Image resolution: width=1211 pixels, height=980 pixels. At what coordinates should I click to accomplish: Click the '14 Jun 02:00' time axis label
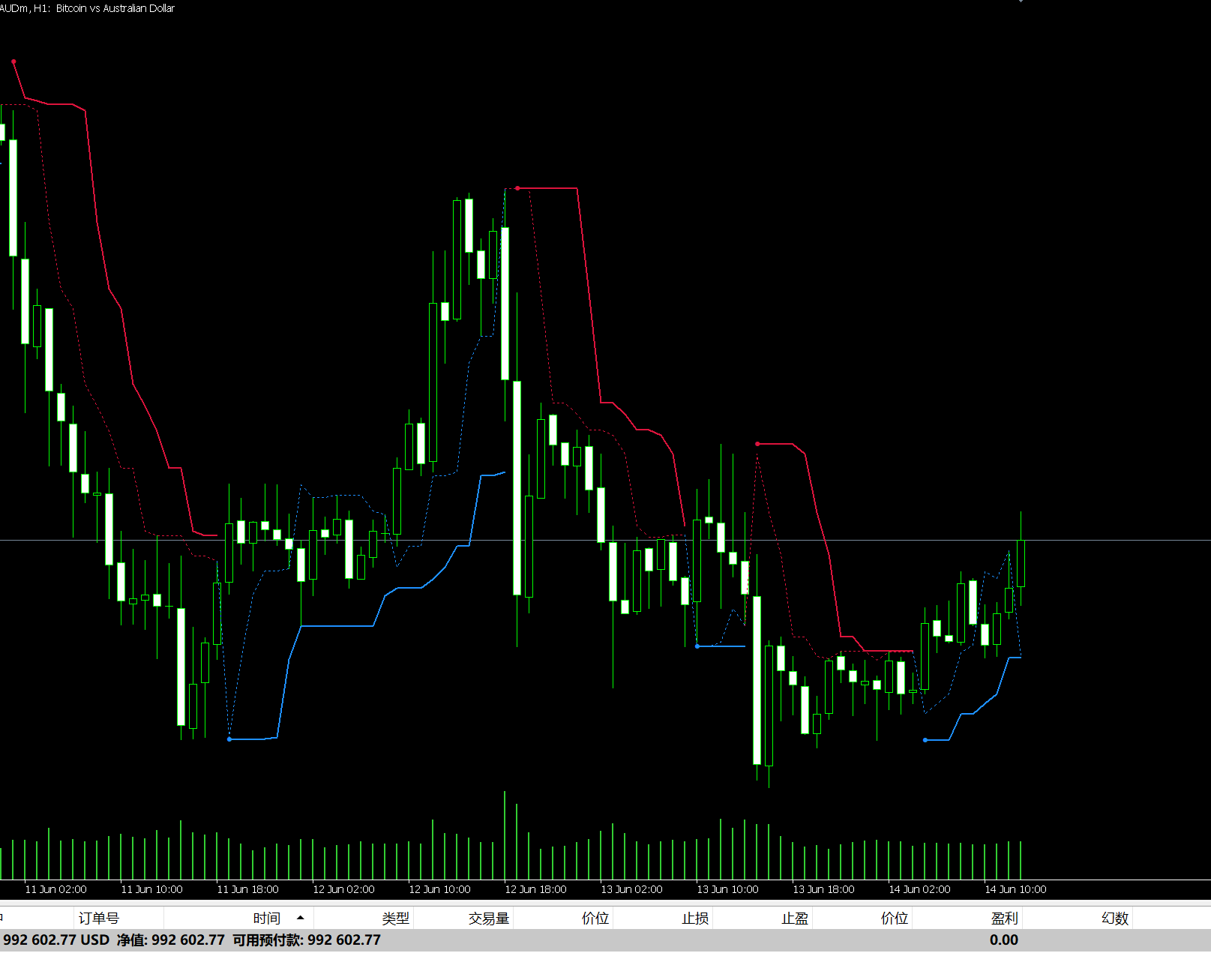[920, 889]
